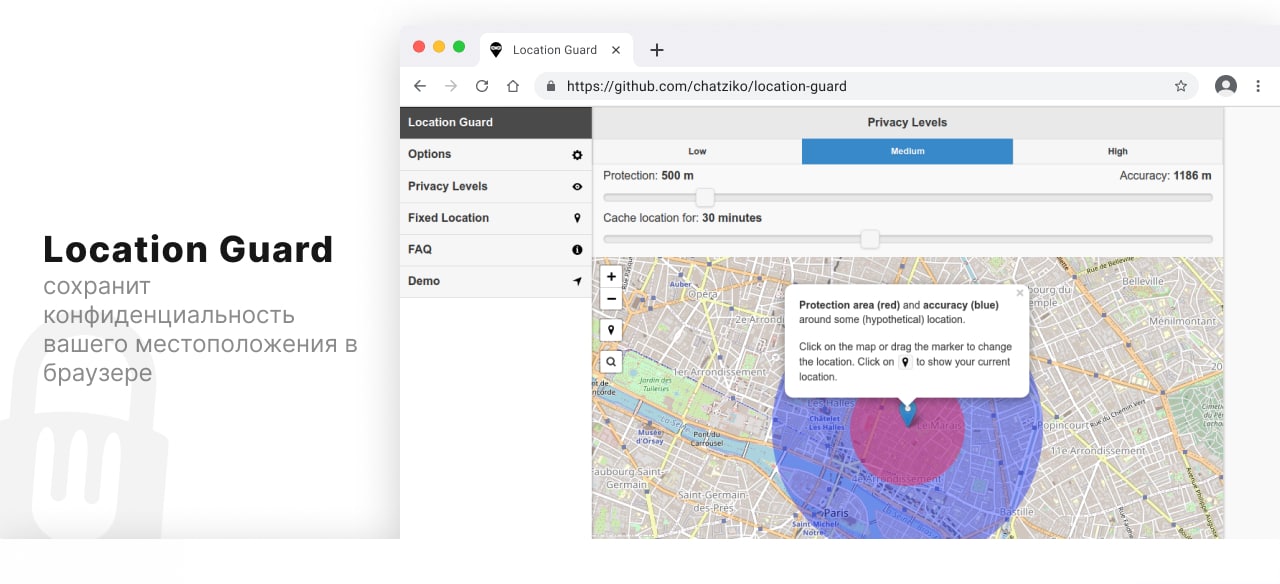Click the map search magnifier button
1280x584 pixels.
(611, 362)
